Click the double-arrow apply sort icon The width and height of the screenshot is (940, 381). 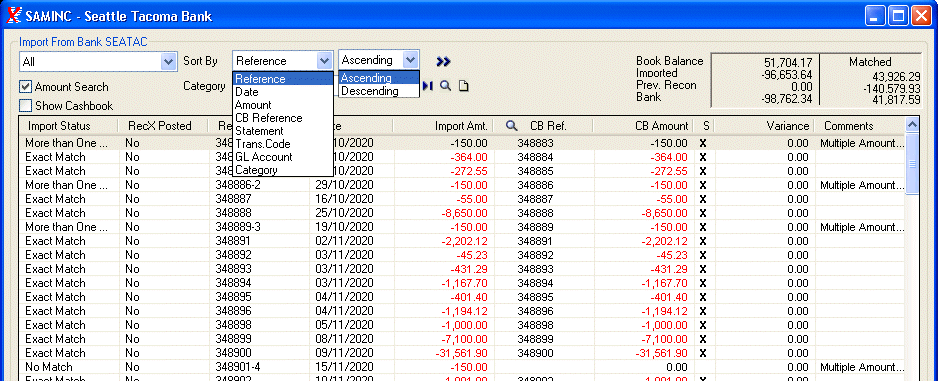[x=443, y=61]
